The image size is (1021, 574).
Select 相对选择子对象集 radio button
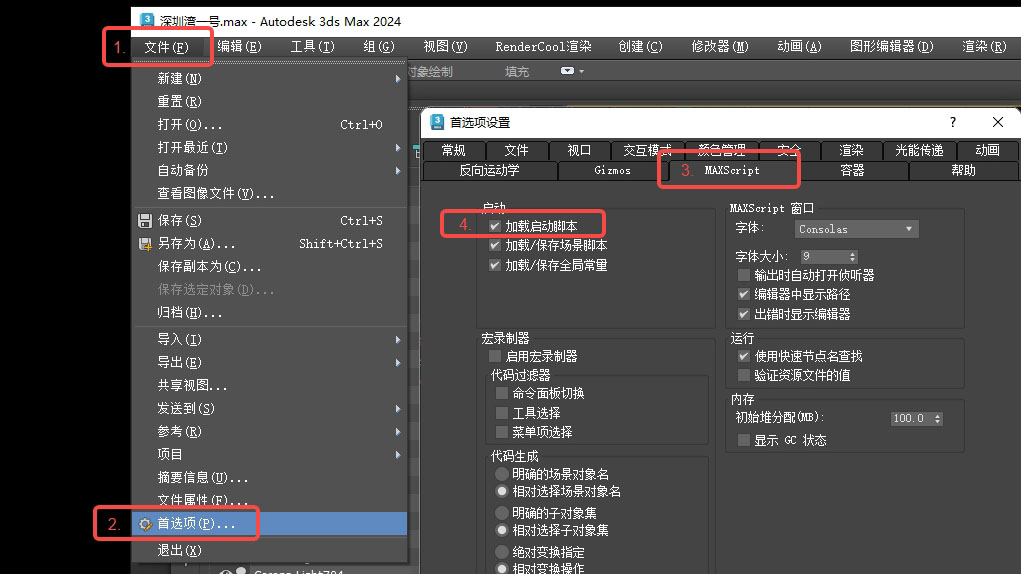coord(501,530)
